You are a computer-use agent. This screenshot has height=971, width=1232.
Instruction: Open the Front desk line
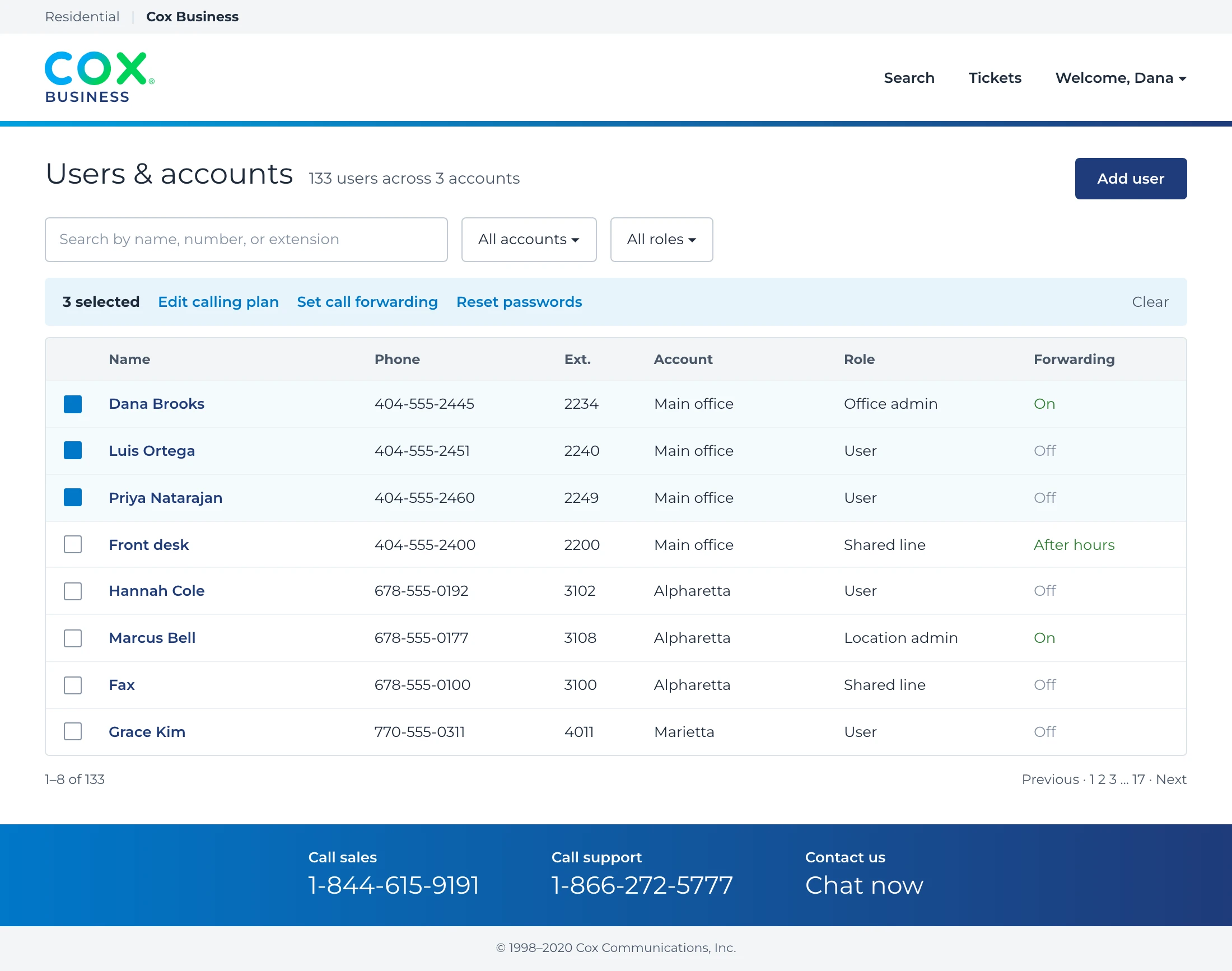[x=148, y=545]
